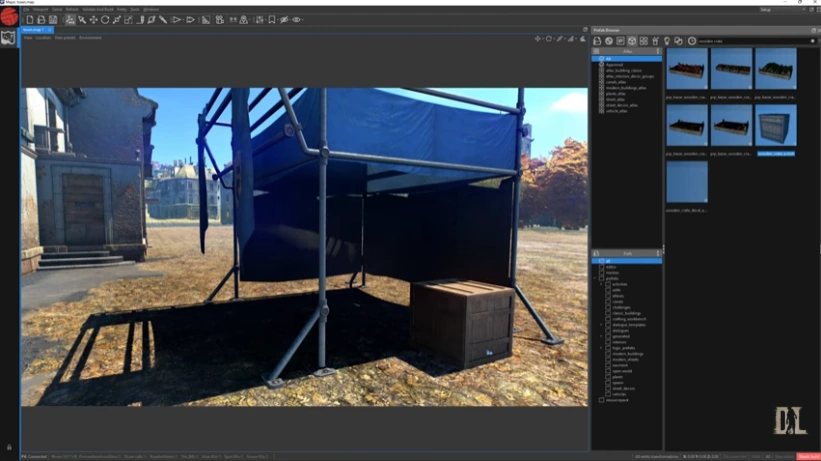Click the lightbulb filter icon in Prefab Browser
This screenshot has height=461, width=821.
(667, 41)
